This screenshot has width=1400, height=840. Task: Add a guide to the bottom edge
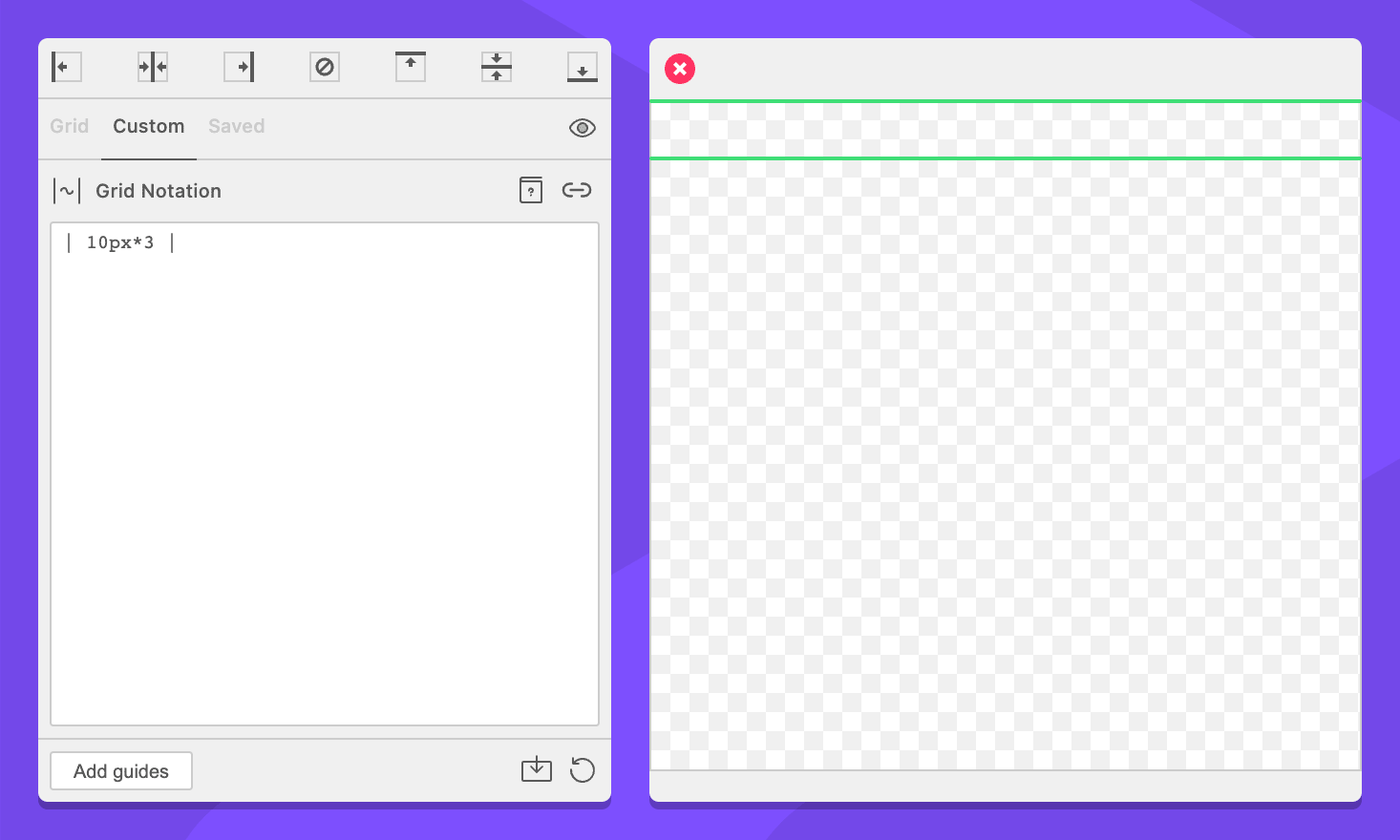tap(583, 67)
